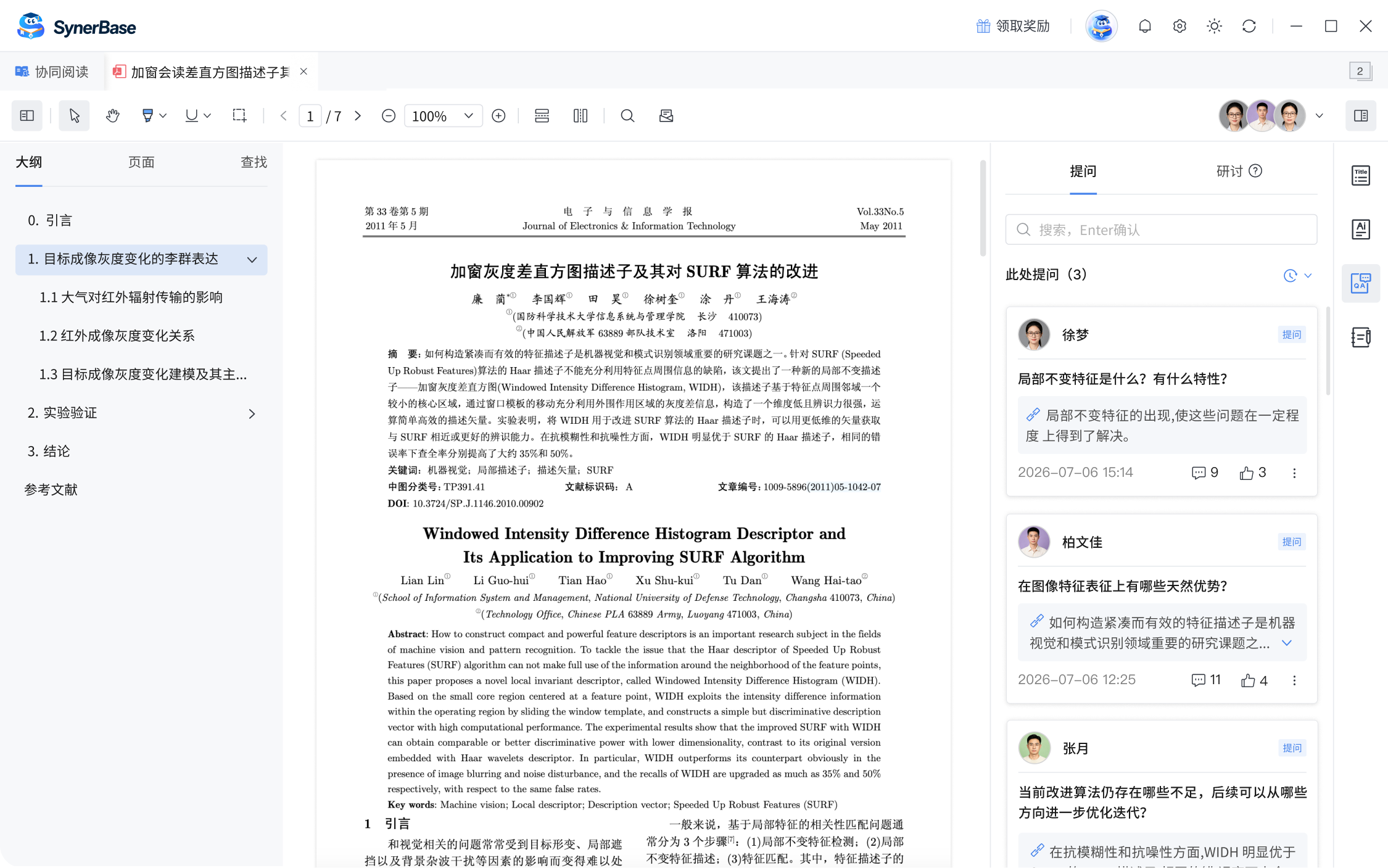This screenshot has width=1388, height=868.
Task: Open the 100% zoom level dropdown
Action: click(443, 116)
